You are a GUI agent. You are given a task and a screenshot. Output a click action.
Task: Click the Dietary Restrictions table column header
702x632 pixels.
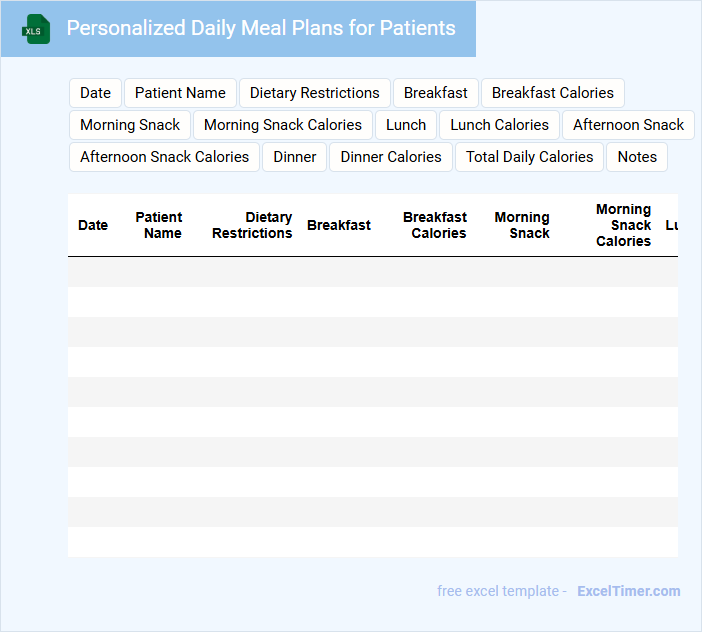coord(252,225)
